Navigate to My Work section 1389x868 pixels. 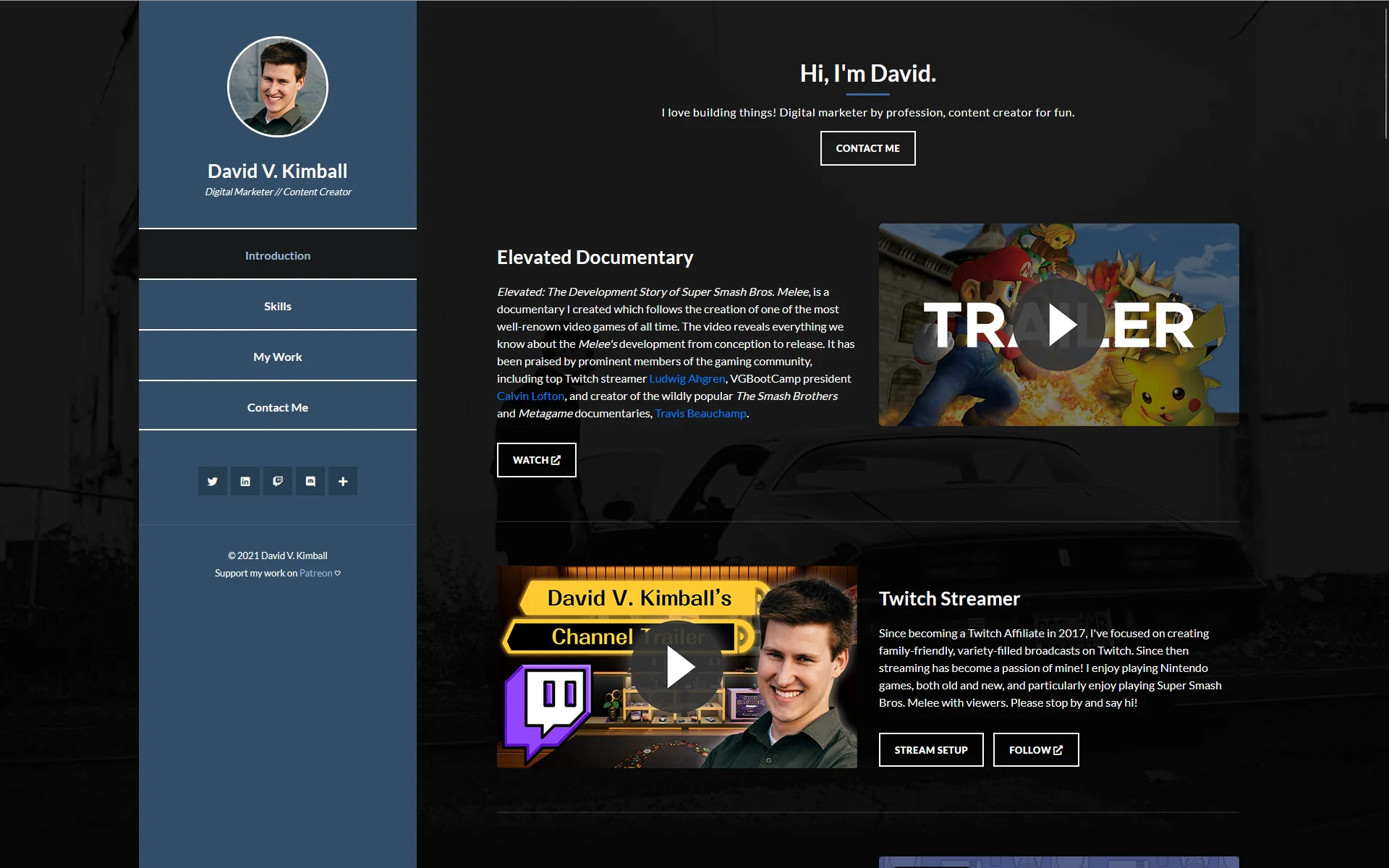point(277,356)
